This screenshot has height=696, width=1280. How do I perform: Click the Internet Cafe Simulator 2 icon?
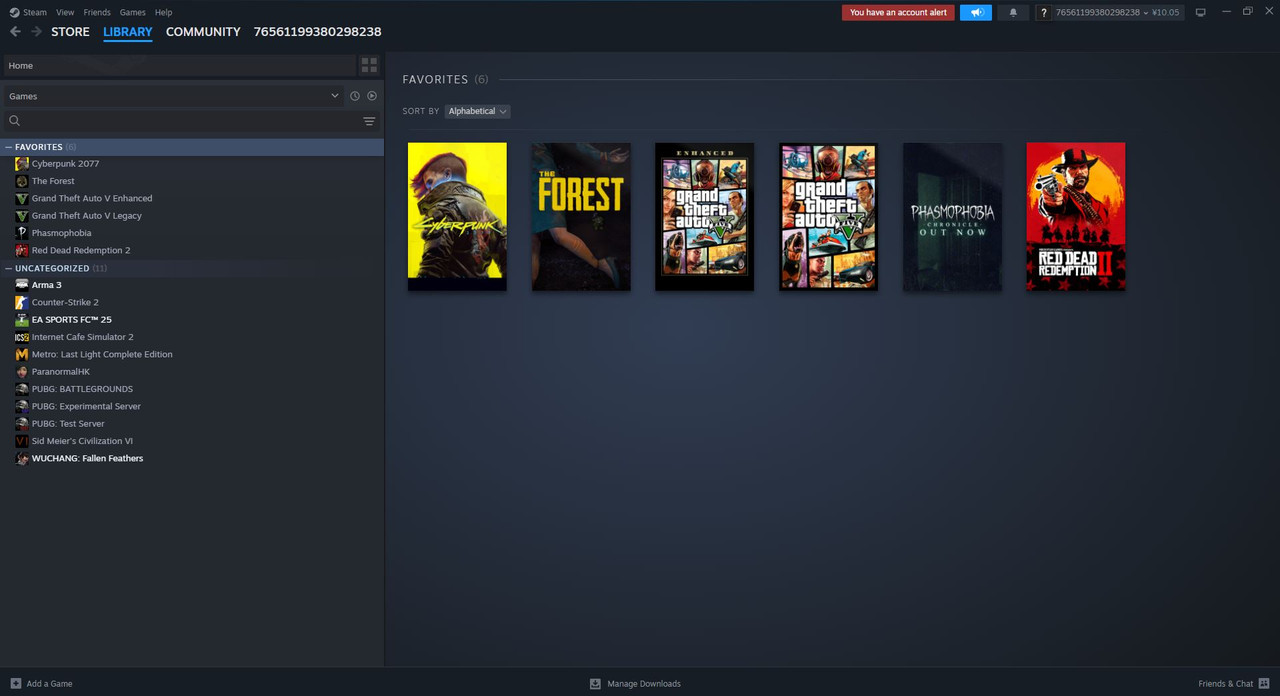(x=22, y=337)
